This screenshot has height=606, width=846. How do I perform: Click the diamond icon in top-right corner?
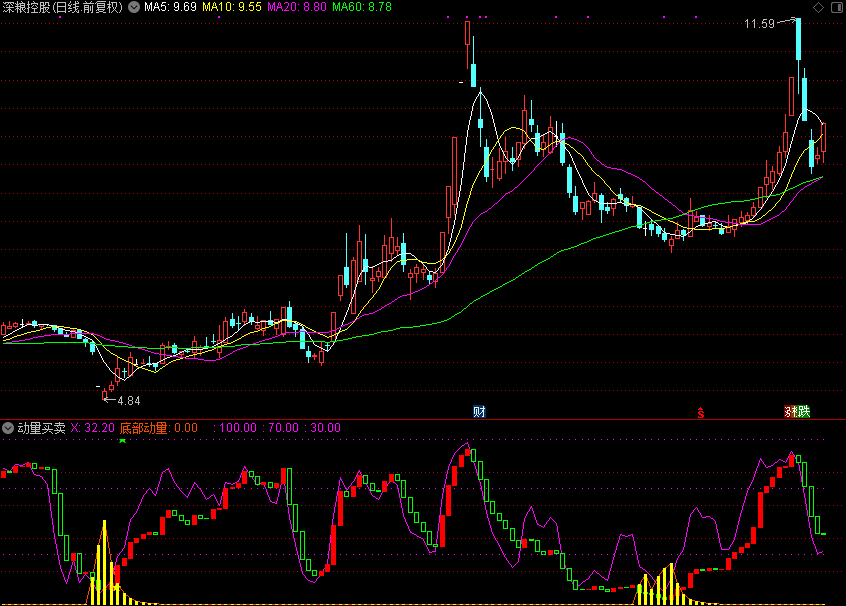(819, 7)
